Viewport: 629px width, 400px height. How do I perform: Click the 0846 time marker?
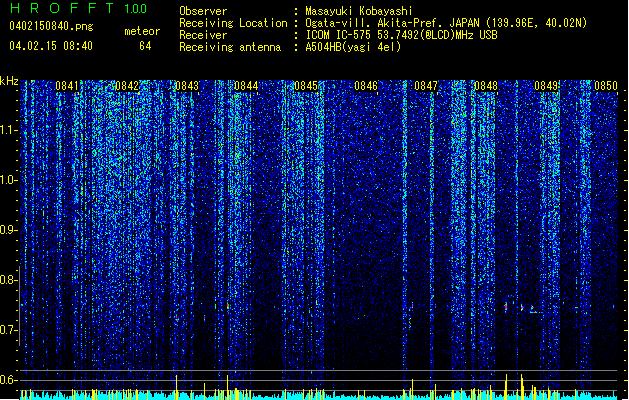click(366, 86)
